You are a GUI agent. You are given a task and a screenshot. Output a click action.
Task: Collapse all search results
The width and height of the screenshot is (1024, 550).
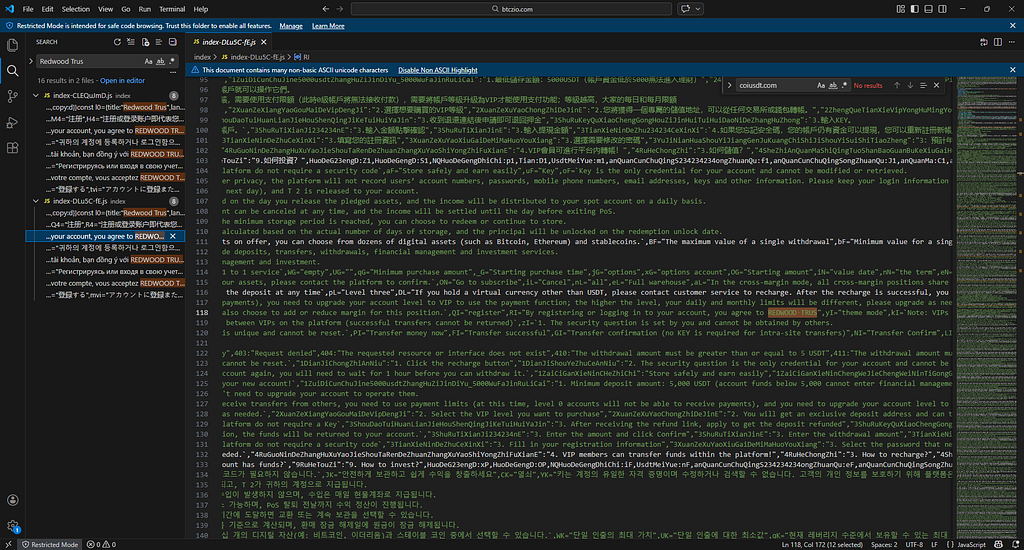[x=172, y=42]
